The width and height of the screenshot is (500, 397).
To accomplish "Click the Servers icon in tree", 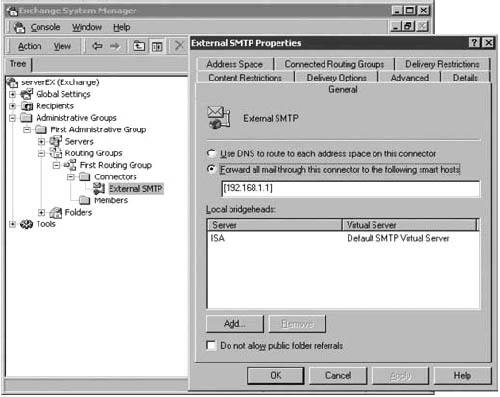I will click(55, 141).
